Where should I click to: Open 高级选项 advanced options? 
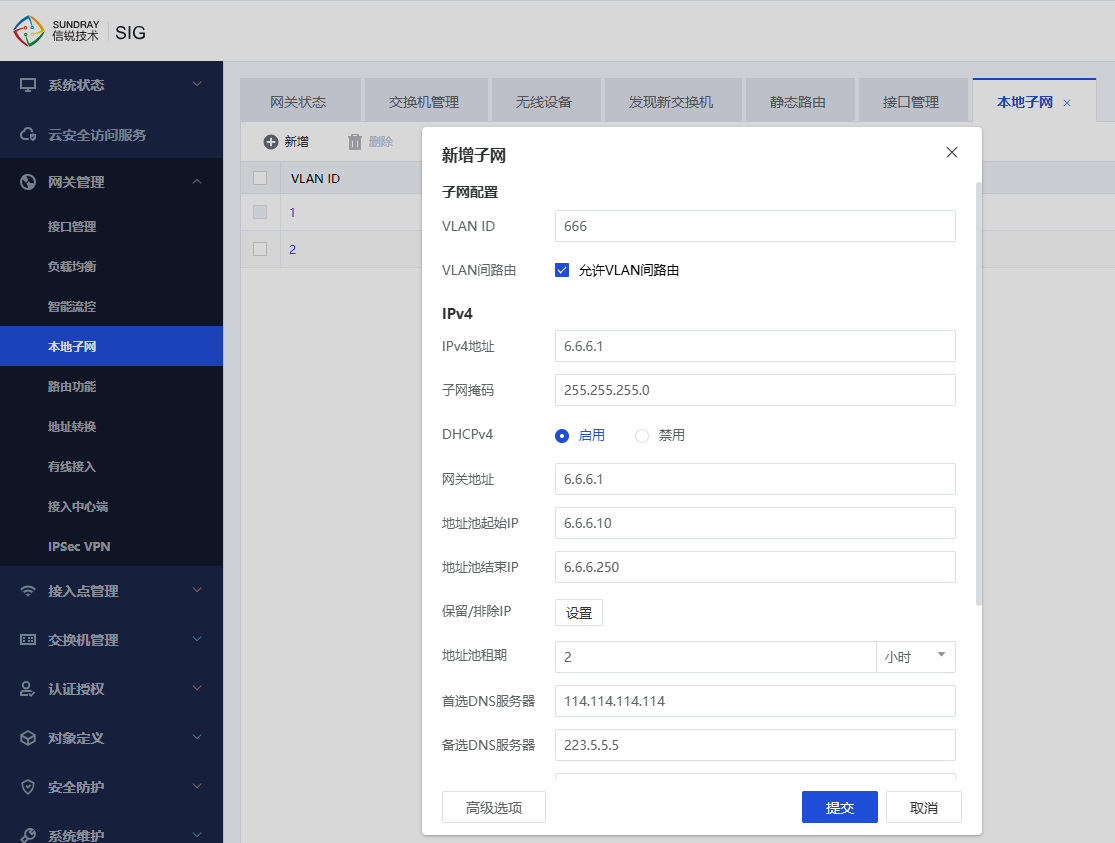494,808
